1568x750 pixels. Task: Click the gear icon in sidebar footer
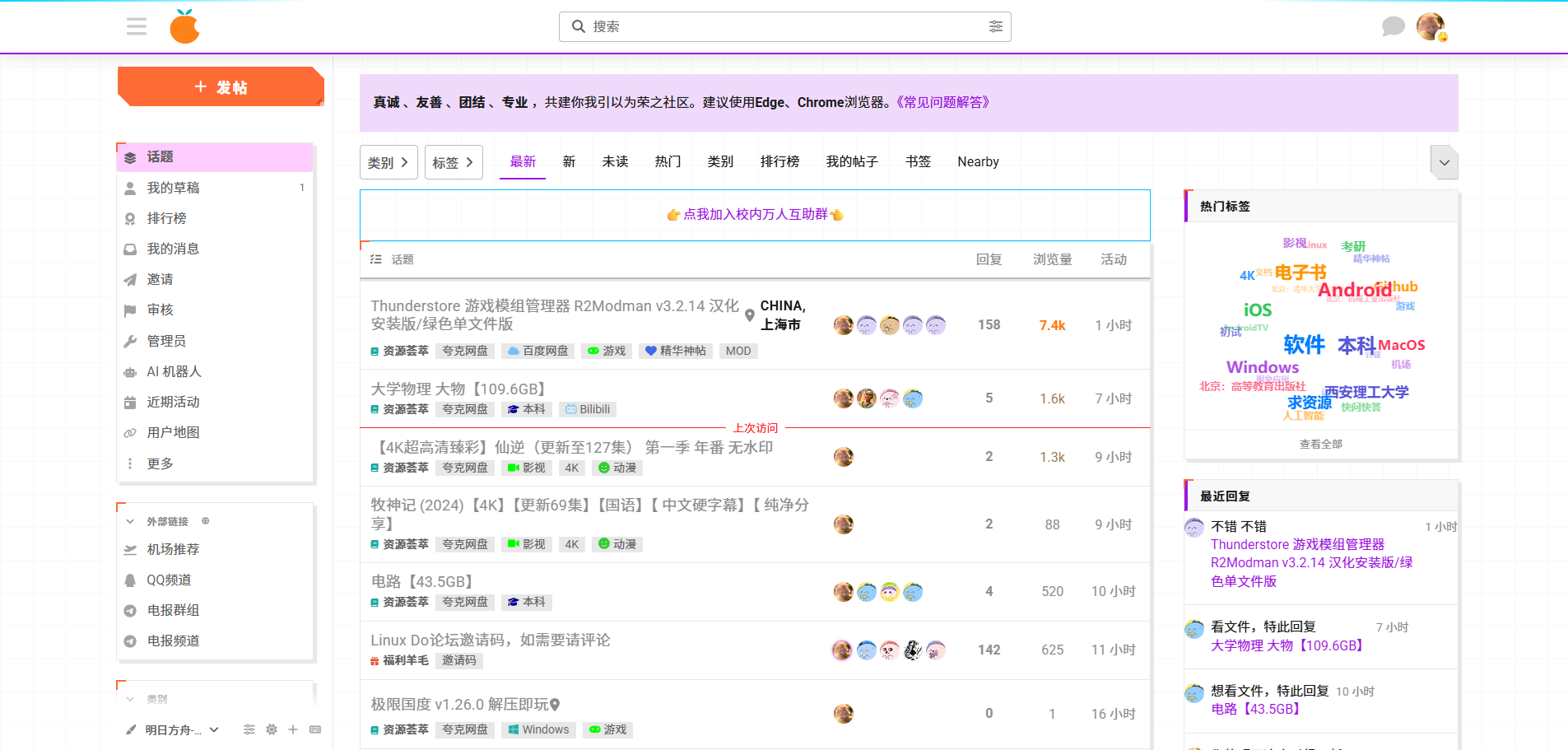click(272, 729)
